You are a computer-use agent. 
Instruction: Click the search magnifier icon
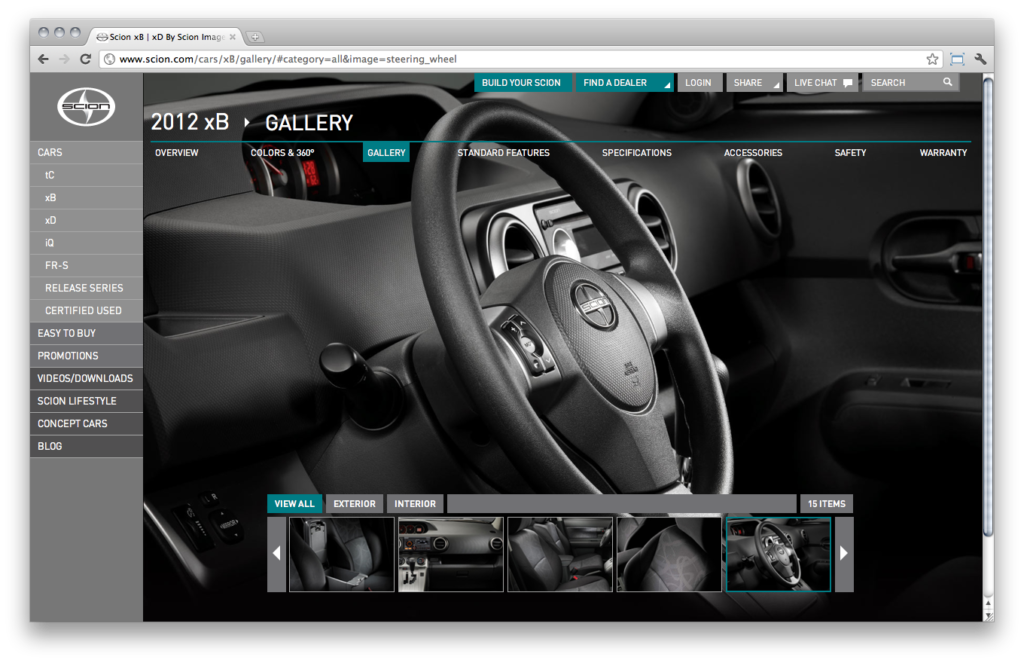(x=948, y=82)
